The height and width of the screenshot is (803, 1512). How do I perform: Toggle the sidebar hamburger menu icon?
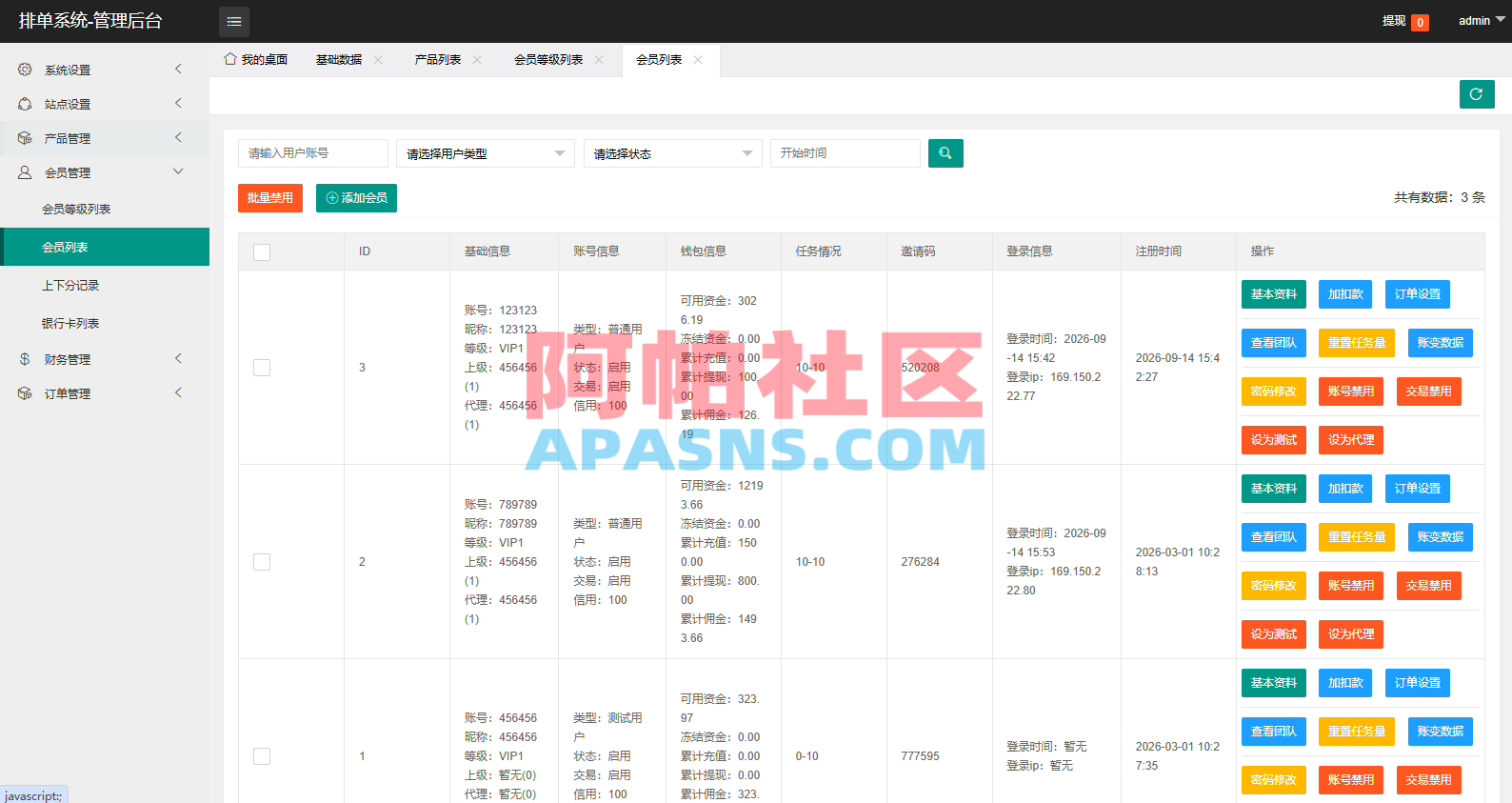tap(234, 21)
